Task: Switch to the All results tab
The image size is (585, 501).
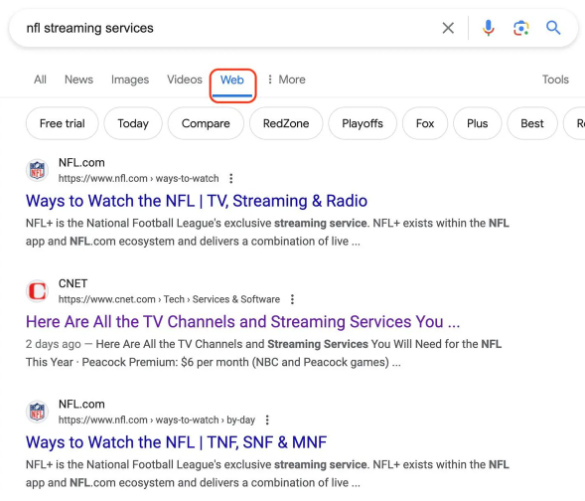Action: tap(40, 79)
